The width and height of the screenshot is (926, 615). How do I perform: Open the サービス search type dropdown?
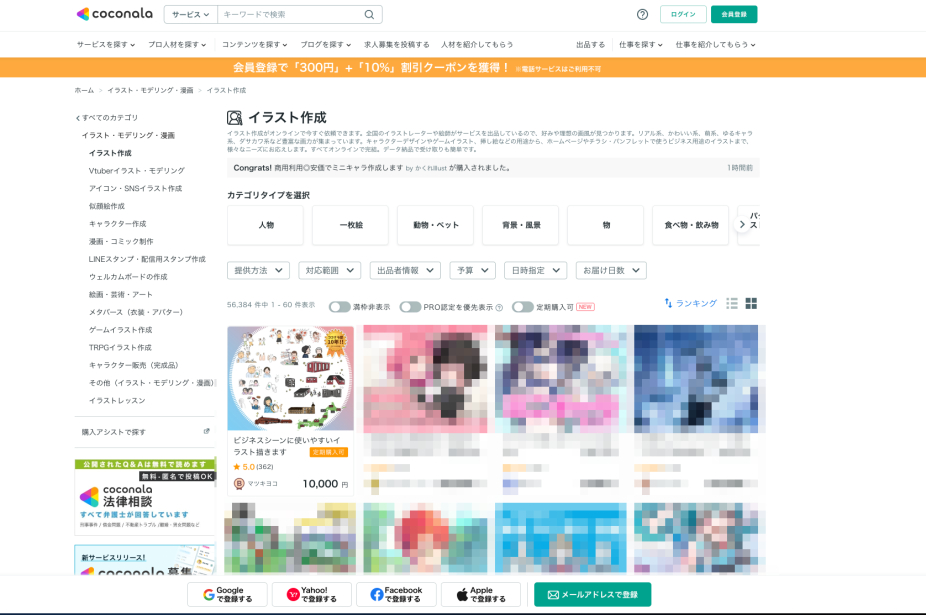coord(190,14)
